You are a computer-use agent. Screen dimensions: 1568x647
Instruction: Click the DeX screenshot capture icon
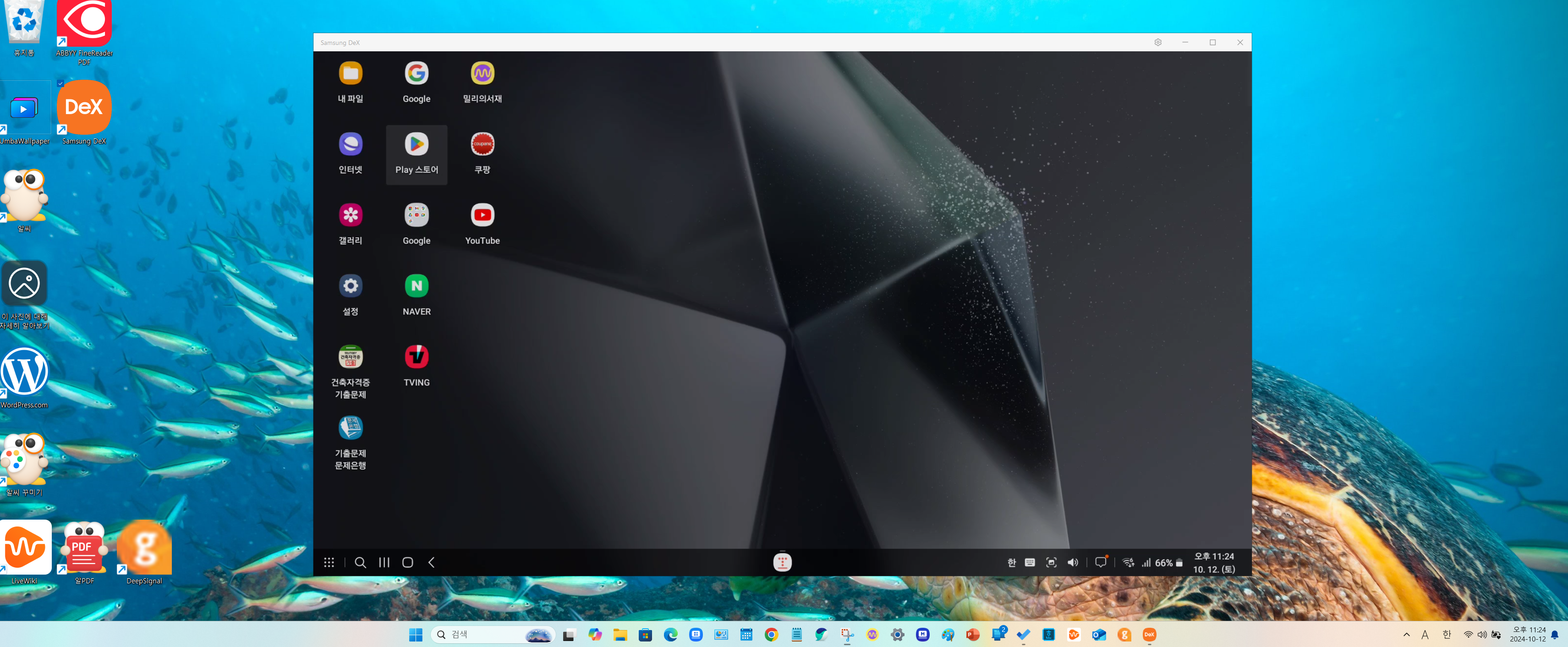pyautogui.click(x=1051, y=562)
